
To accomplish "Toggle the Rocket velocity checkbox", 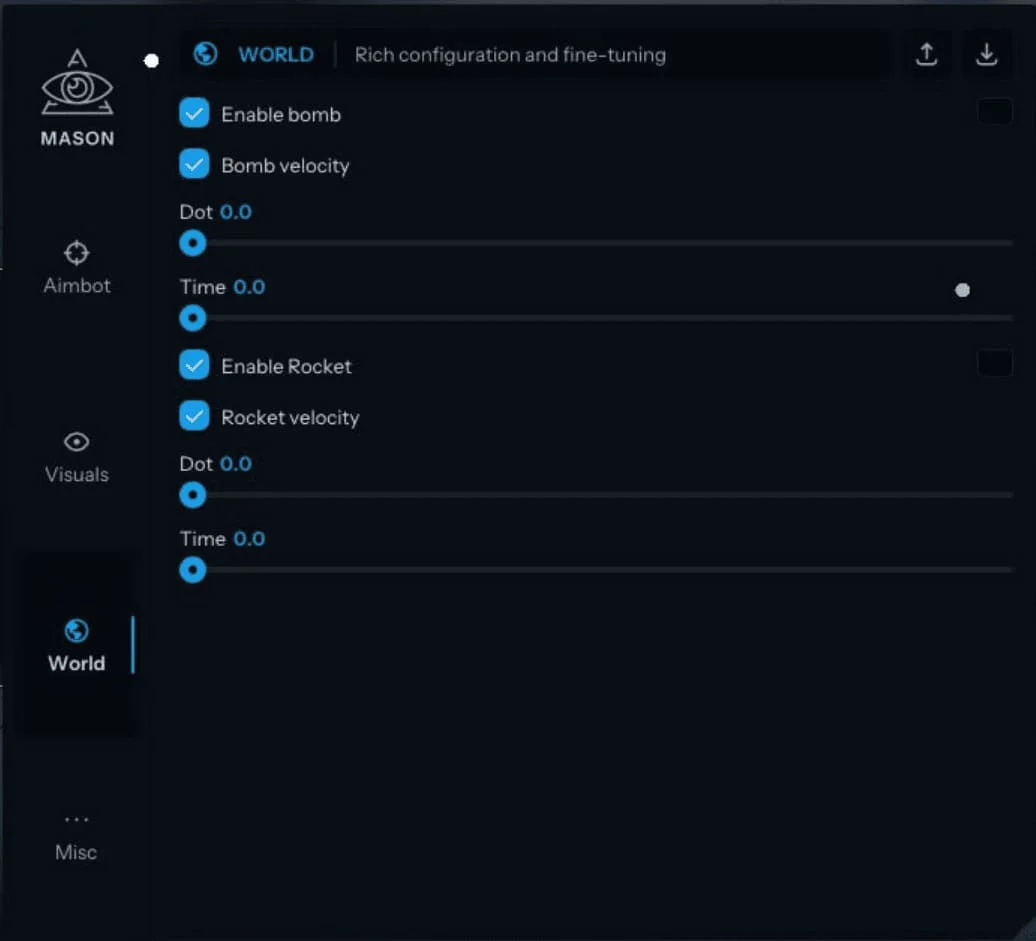I will click(194, 416).
